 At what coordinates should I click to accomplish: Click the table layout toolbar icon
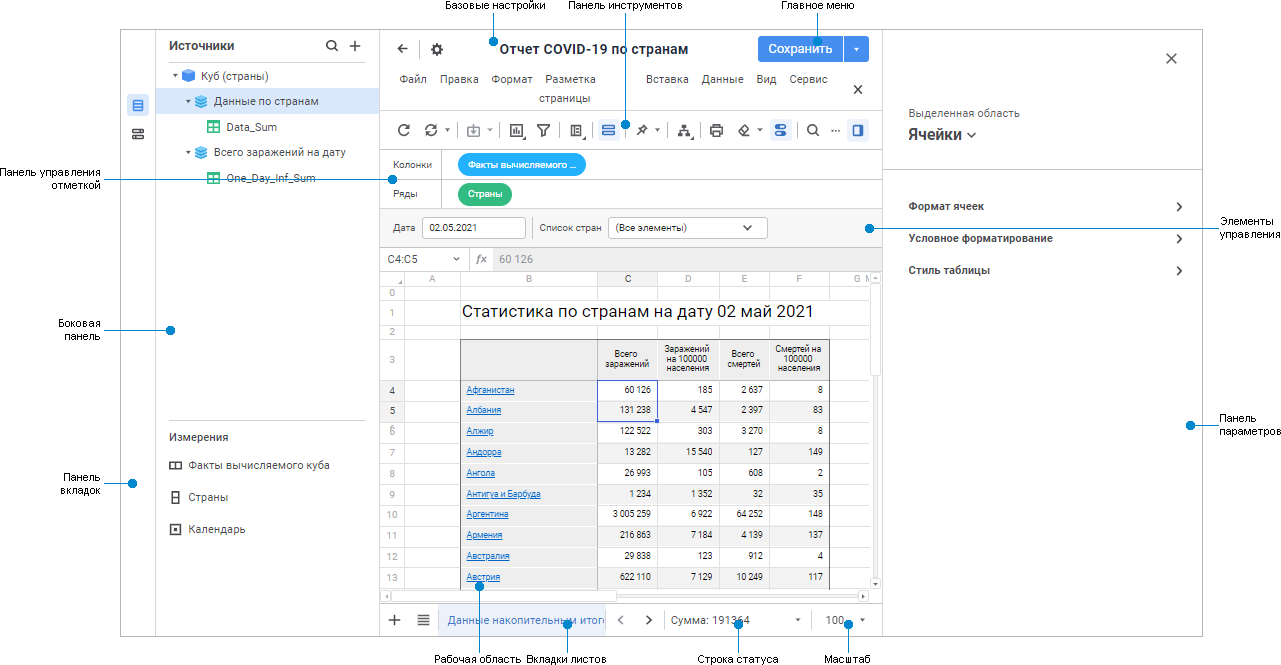pos(576,130)
